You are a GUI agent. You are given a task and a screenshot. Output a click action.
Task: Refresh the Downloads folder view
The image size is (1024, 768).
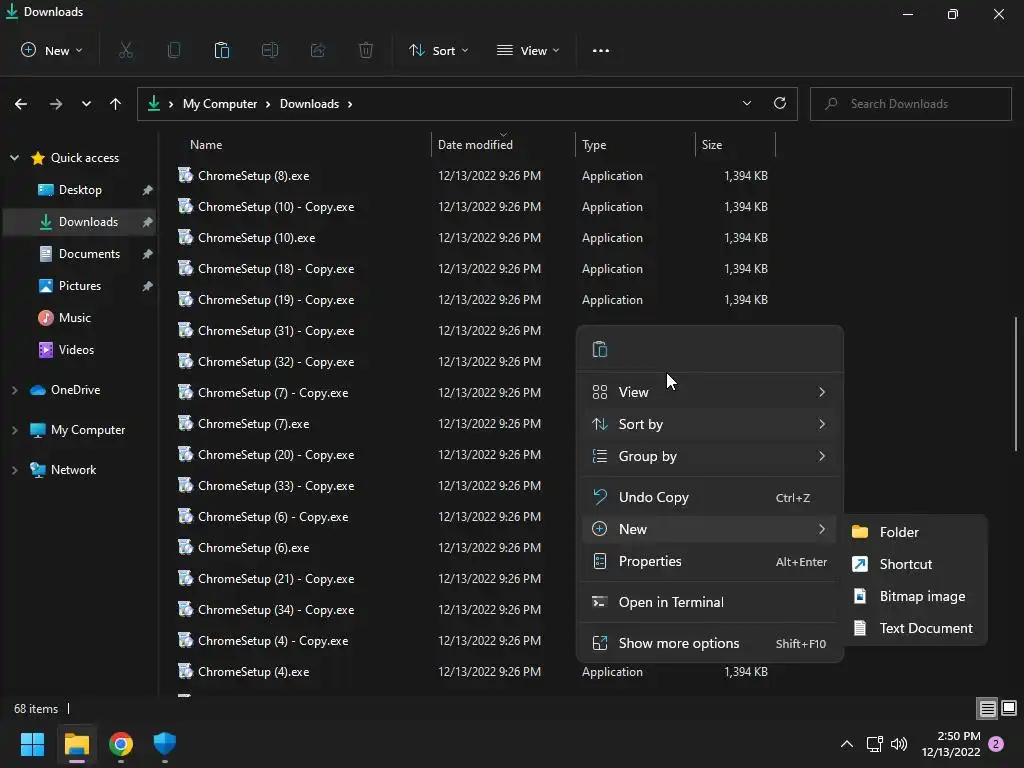[780, 103]
